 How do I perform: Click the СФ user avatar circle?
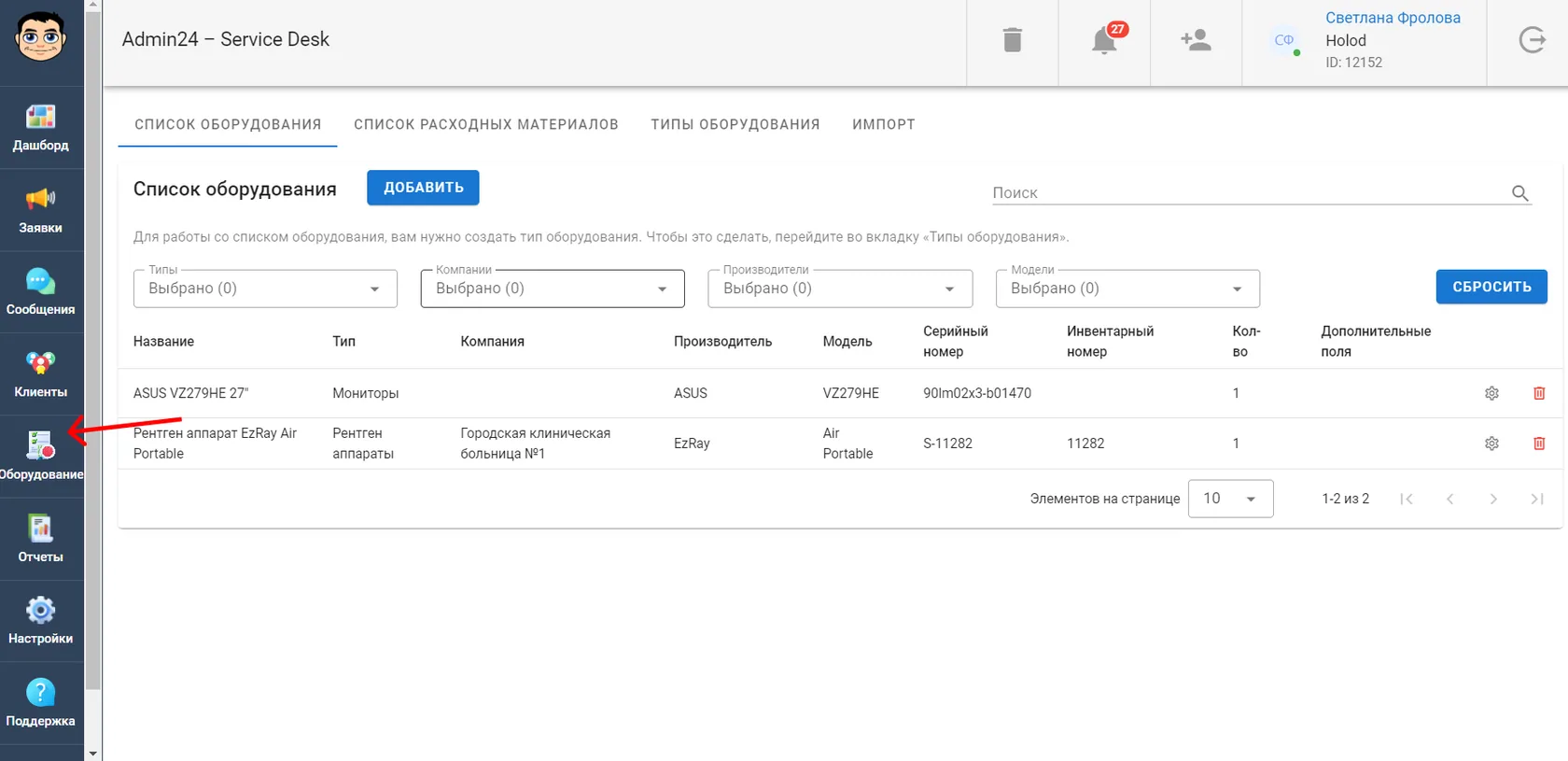(1284, 40)
